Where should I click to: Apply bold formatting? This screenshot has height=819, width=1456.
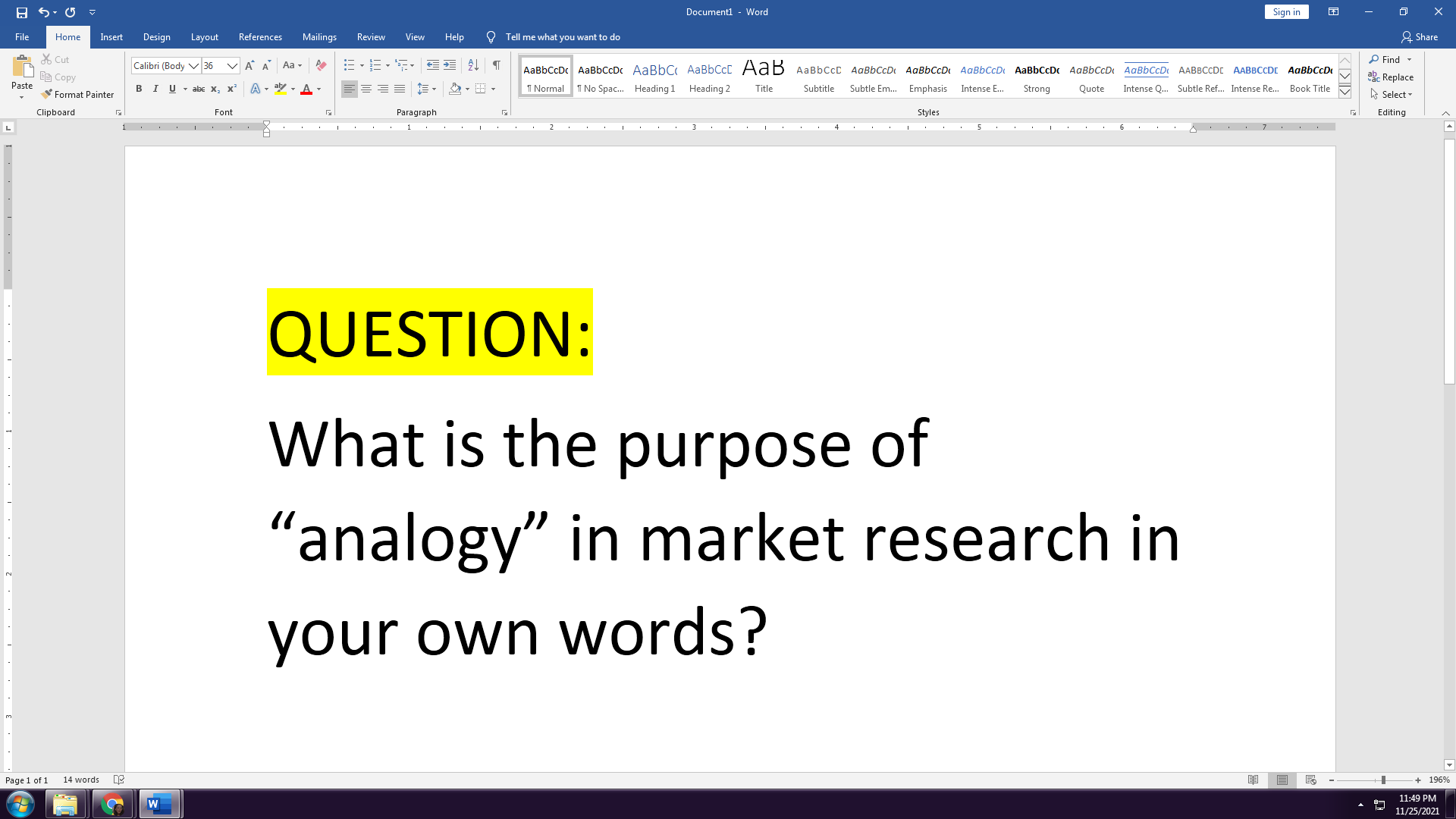(x=139, y=89)
